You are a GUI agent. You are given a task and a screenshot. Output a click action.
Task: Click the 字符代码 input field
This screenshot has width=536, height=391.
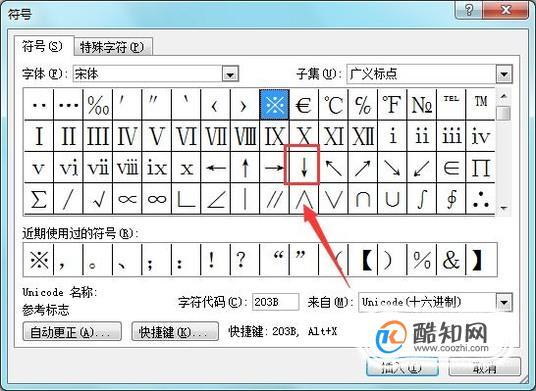276,302
